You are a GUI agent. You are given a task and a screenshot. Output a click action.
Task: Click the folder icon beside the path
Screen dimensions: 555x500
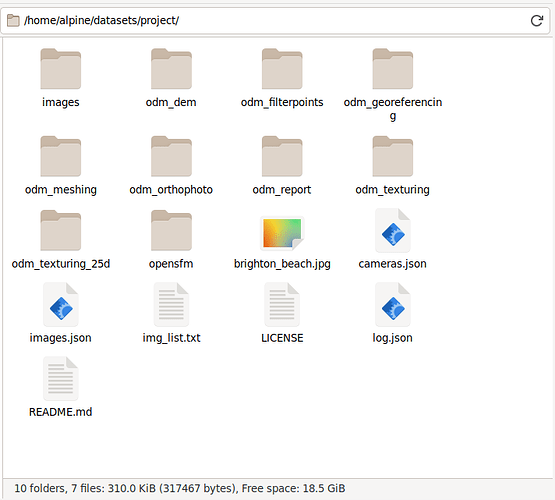[13, 21]
